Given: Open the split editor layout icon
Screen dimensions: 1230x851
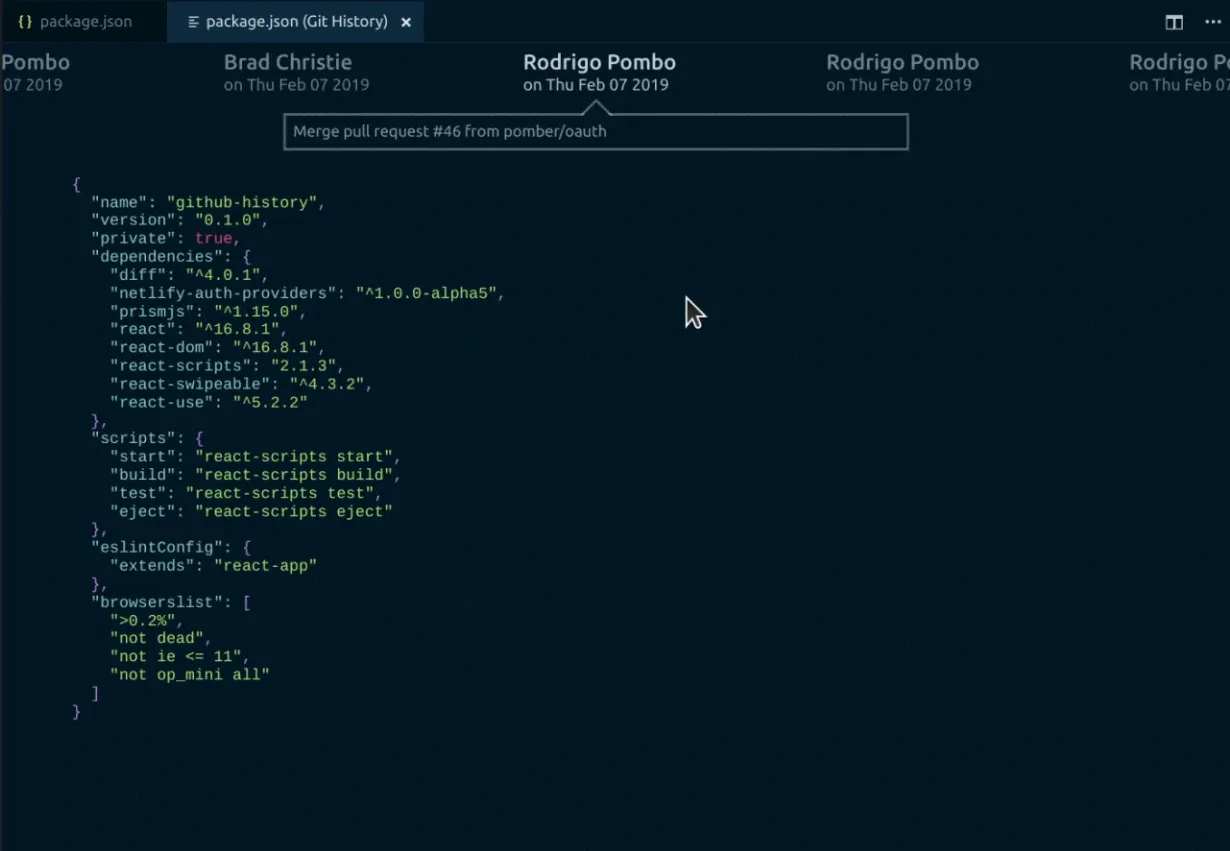Looking at the screenshot, I should coord(1172,21).
